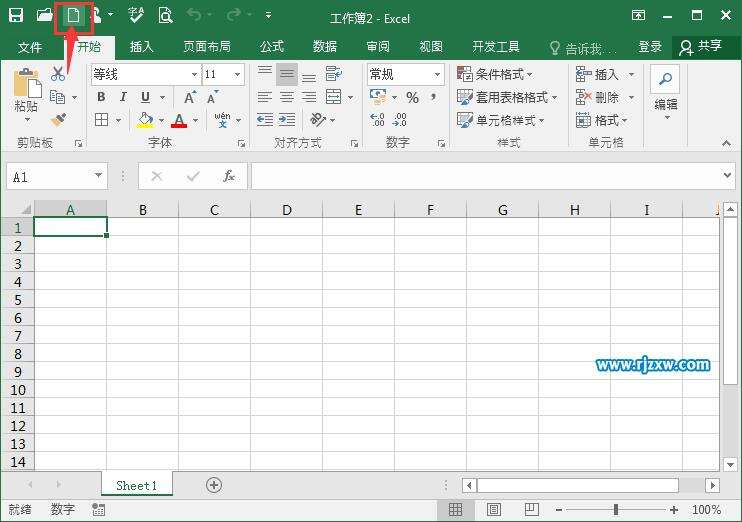Click the Save icon in quick access toolbar
Image resolution: width=742 pixels, height=522 pixels.
(x=16, y=15)
